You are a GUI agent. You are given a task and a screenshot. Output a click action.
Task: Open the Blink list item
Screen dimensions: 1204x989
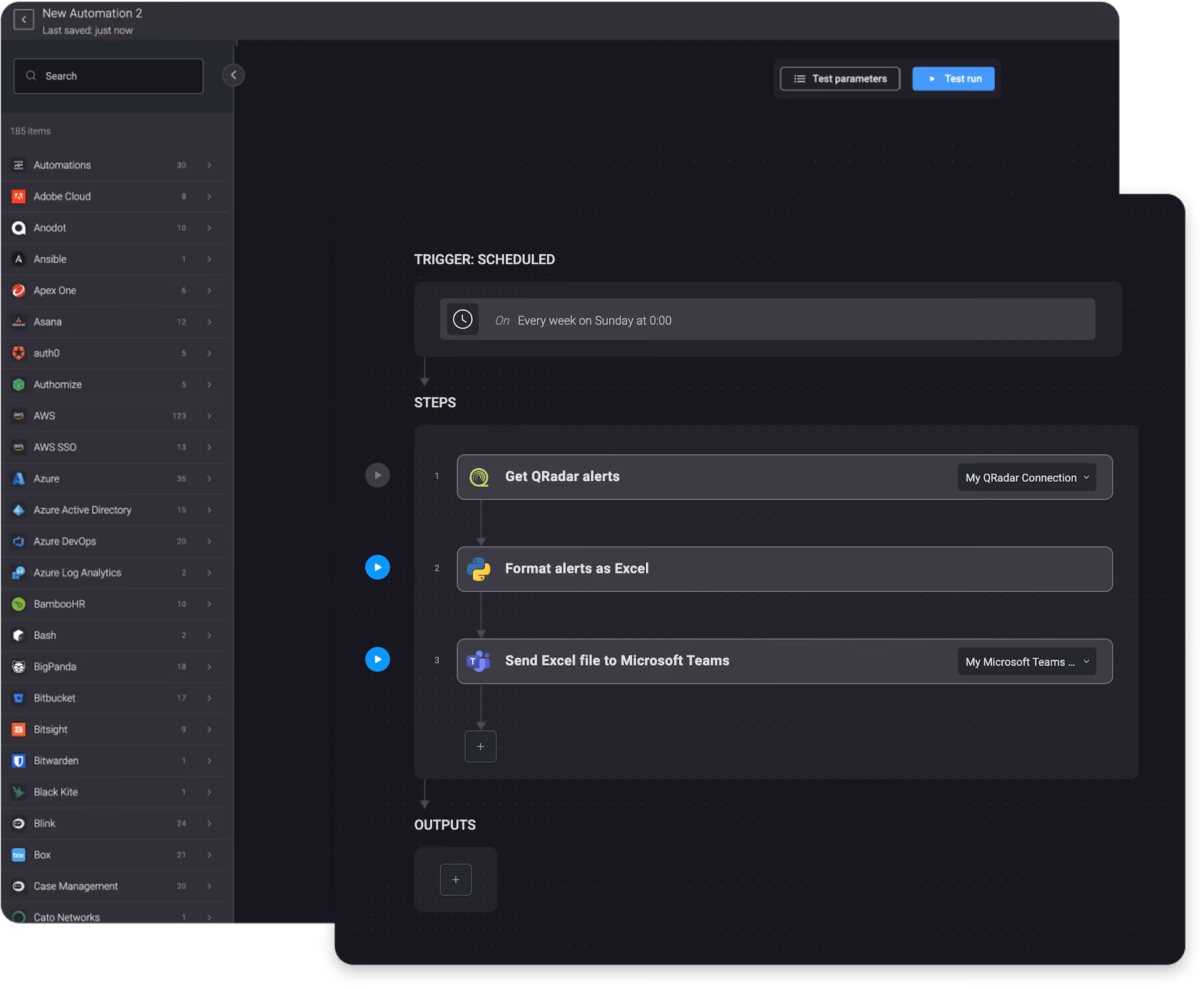(x=115, y=824)
